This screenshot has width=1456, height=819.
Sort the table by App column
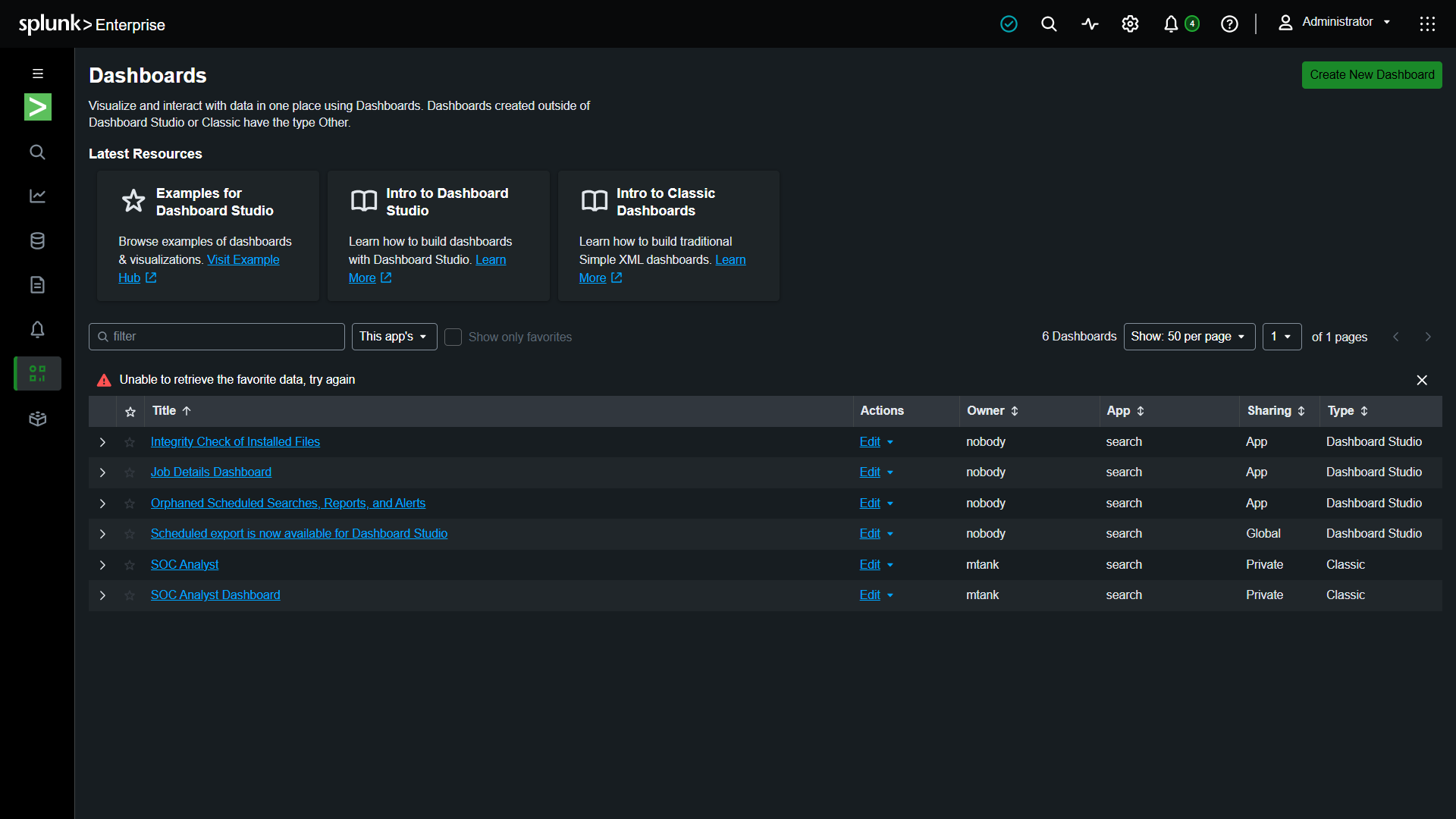(1125, 411)
